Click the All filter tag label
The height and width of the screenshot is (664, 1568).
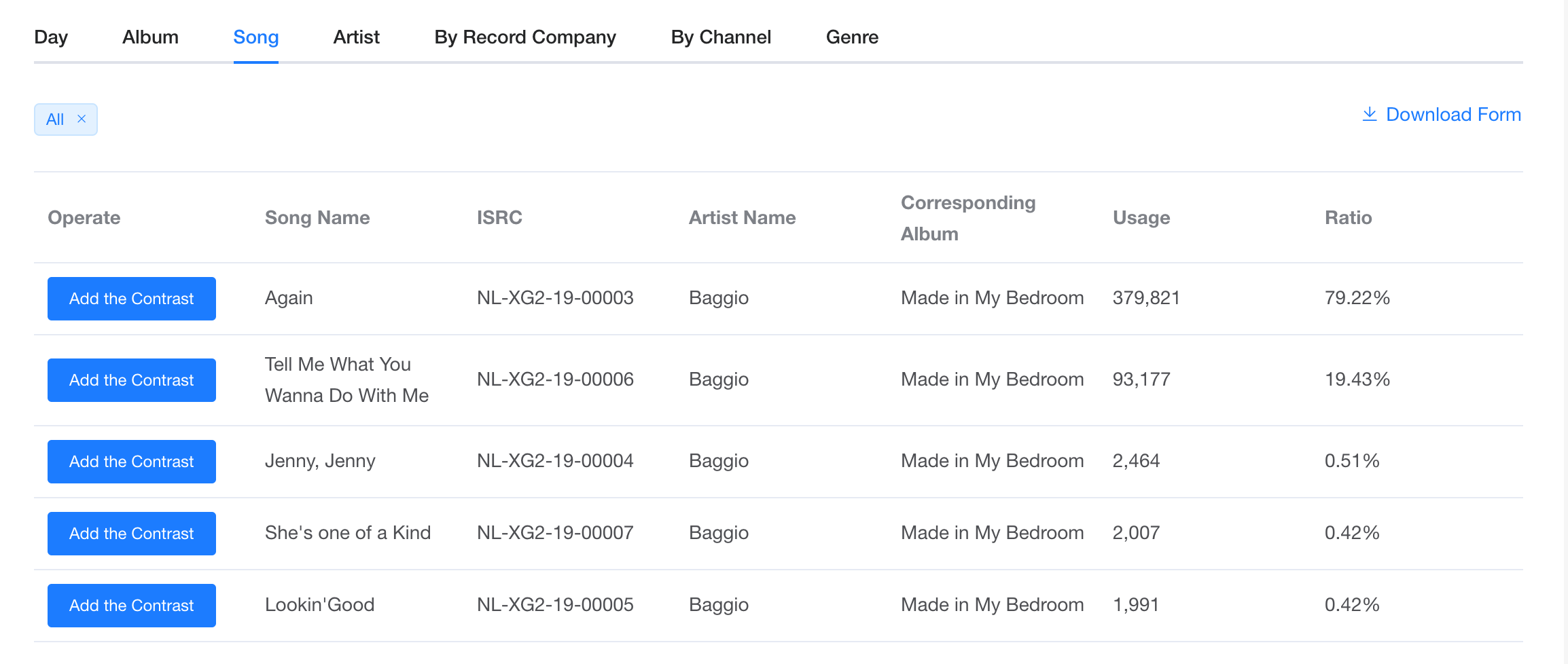pos(55,119)
